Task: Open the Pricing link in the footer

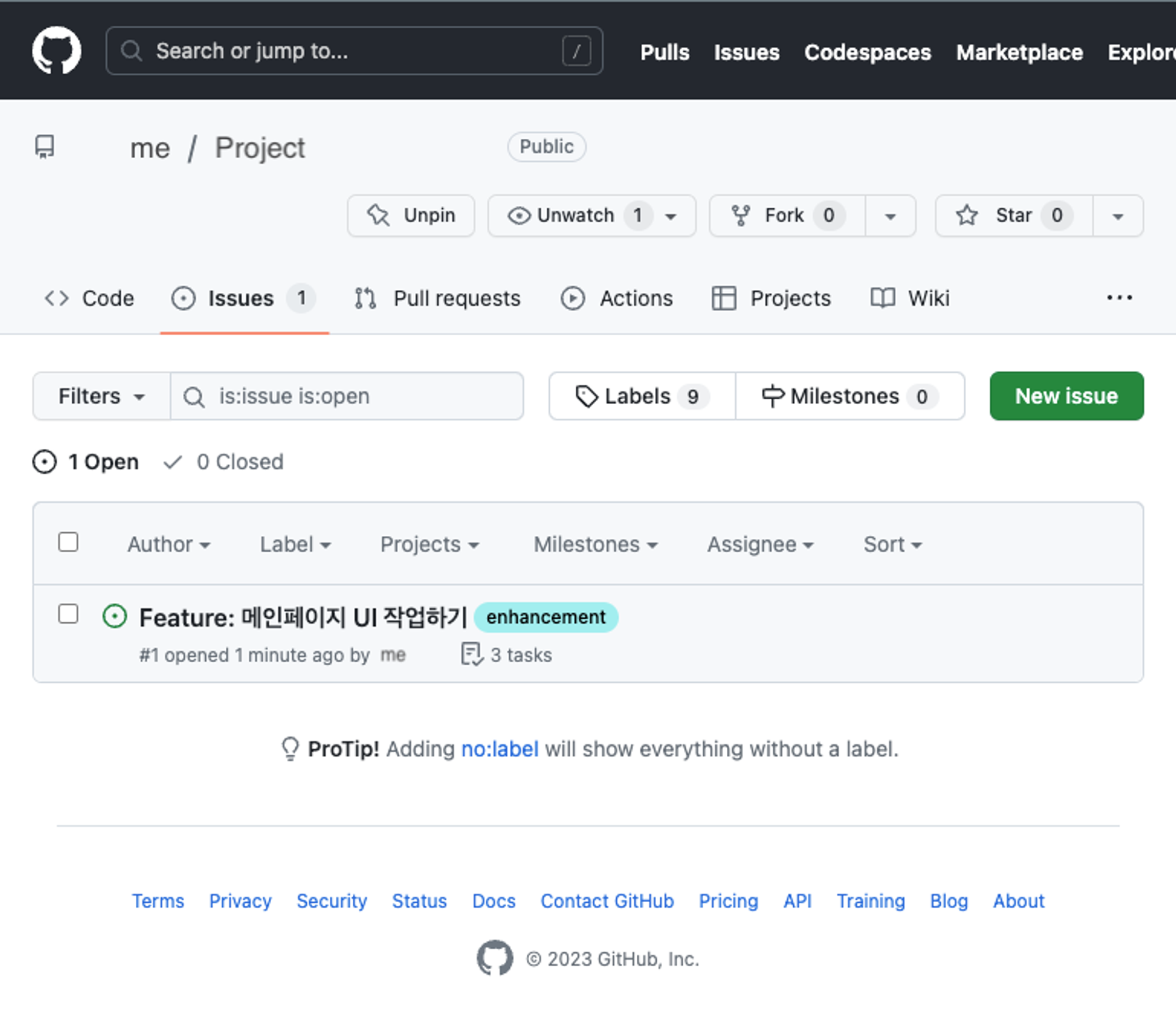Action: click(728, 901)
